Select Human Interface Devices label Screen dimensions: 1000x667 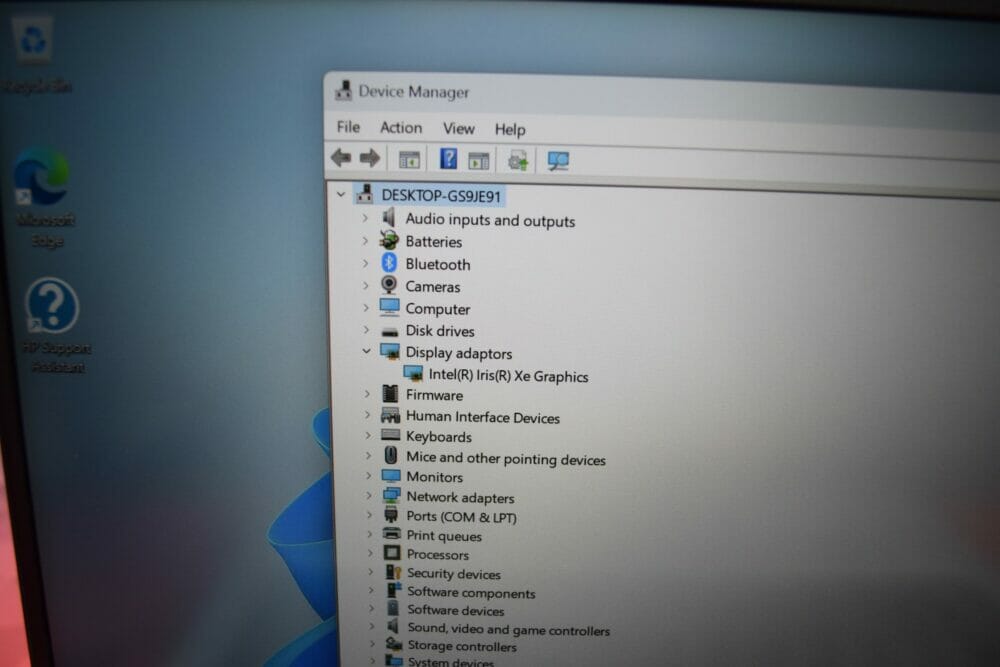click(483, 417)
